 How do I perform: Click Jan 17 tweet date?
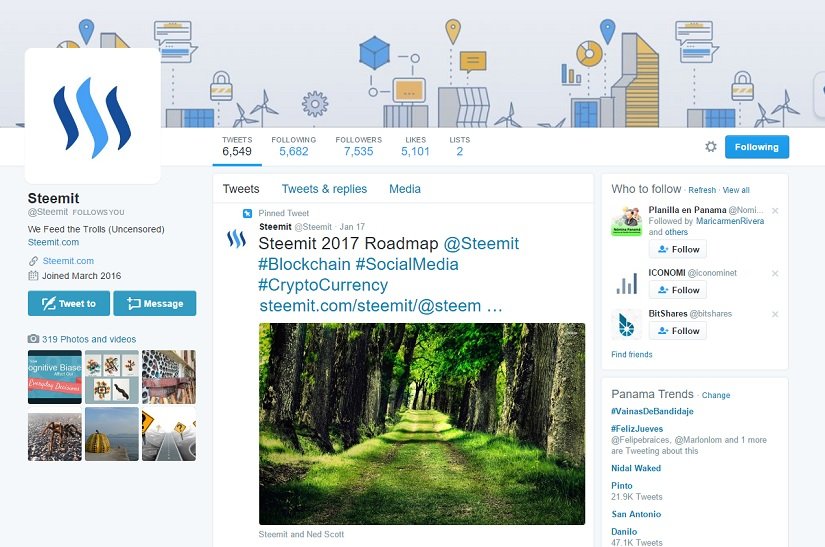[x=352, y=227]
